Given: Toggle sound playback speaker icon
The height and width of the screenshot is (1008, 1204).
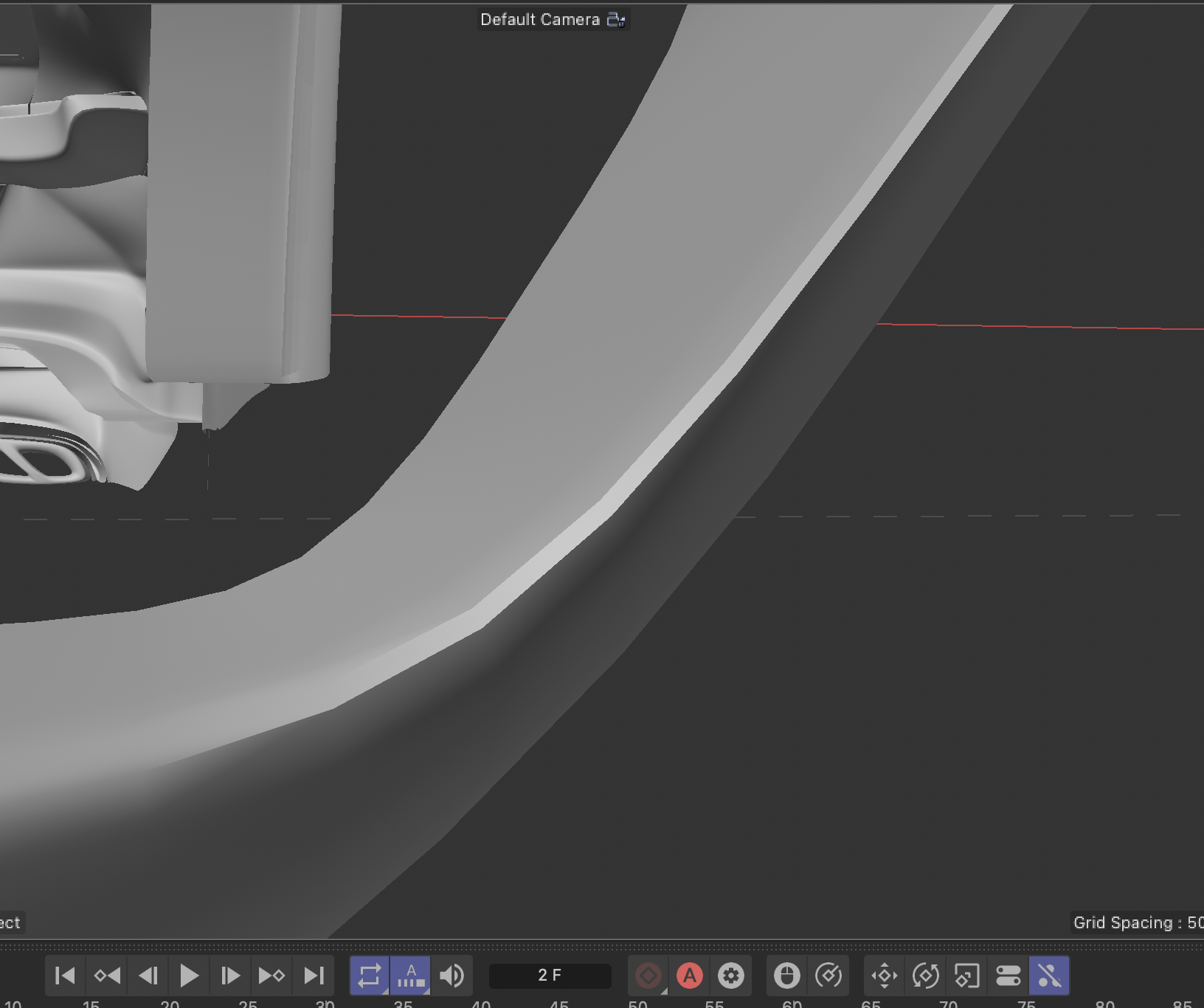Looking at the screenshot, I should pyautogui.click(x=451, y=976).
